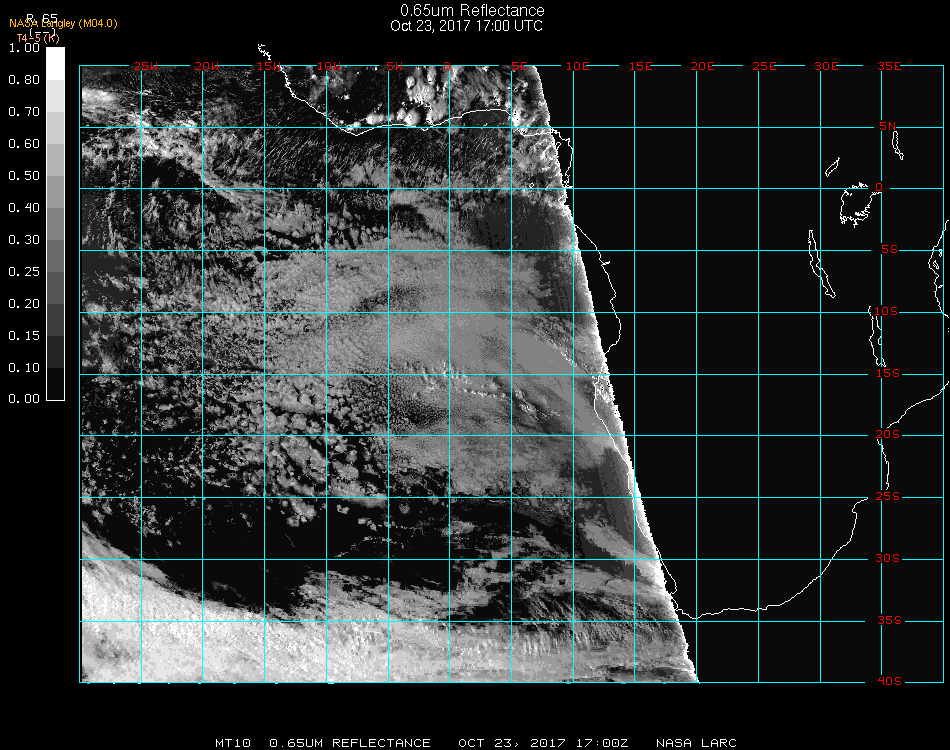Click the black bottom colorbar segment above 0.00

[x=55, y=383]
